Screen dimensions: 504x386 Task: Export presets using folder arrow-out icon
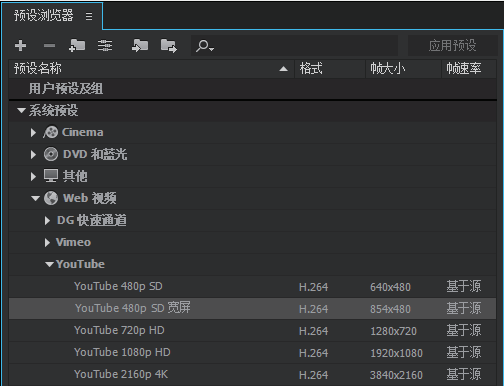click(x=169, y=46)
